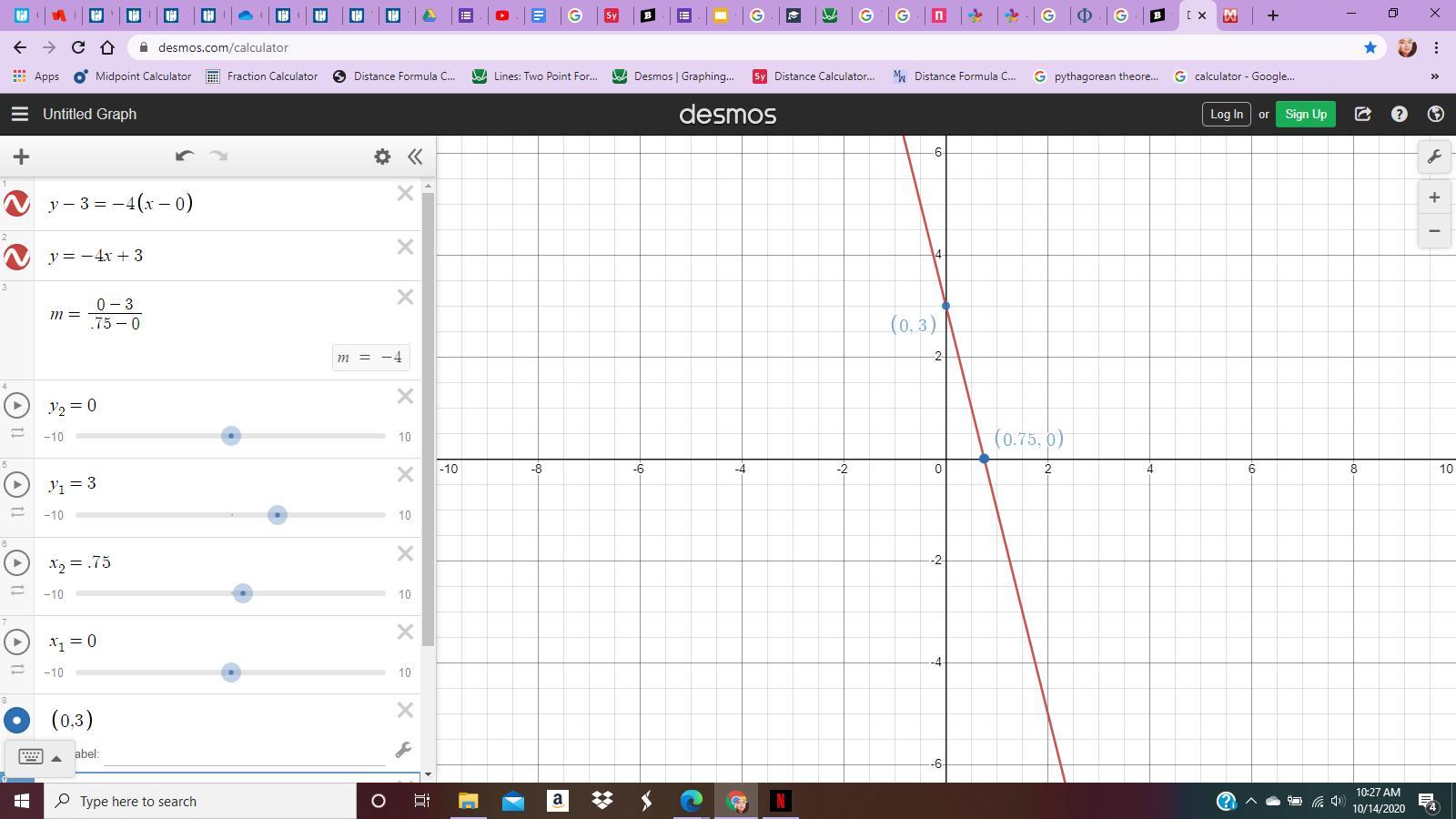1456x819 pixels.
Task: Change y2 slider animation loop mode
Action: tap(17, 433)
